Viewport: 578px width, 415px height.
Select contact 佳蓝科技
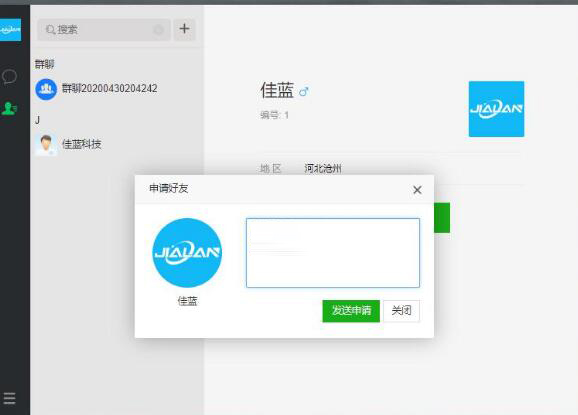pos(116,144)
